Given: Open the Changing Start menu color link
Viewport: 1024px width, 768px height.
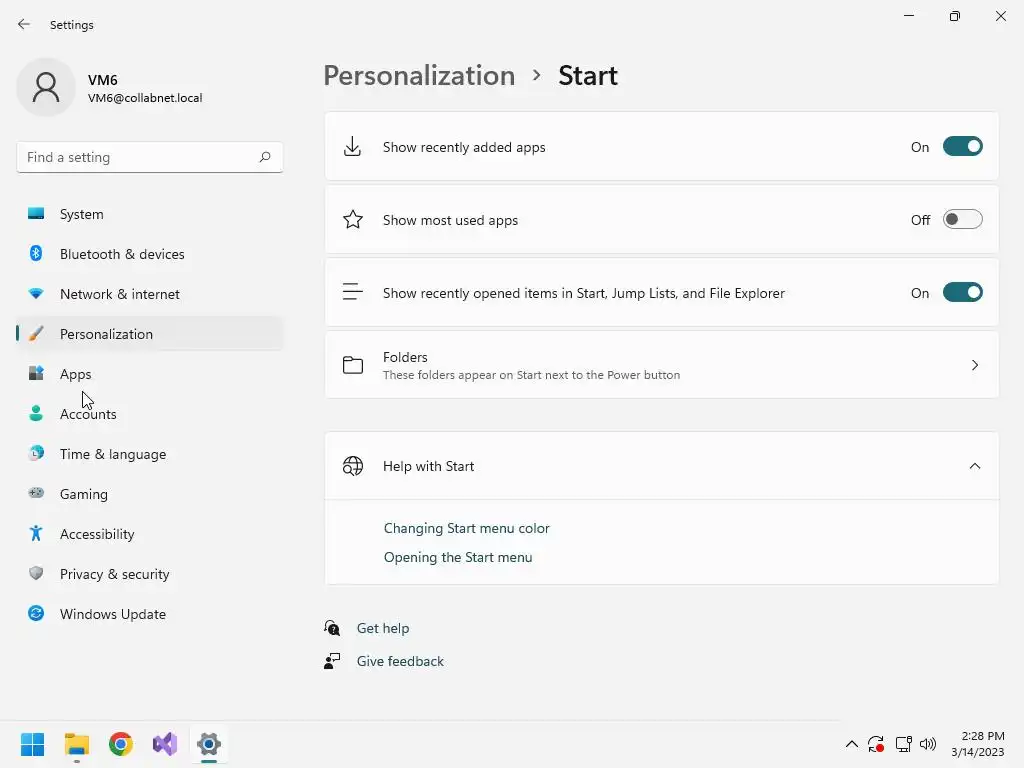Looking at the screenshot, I should pyautogui.click(x=466, y=528).
